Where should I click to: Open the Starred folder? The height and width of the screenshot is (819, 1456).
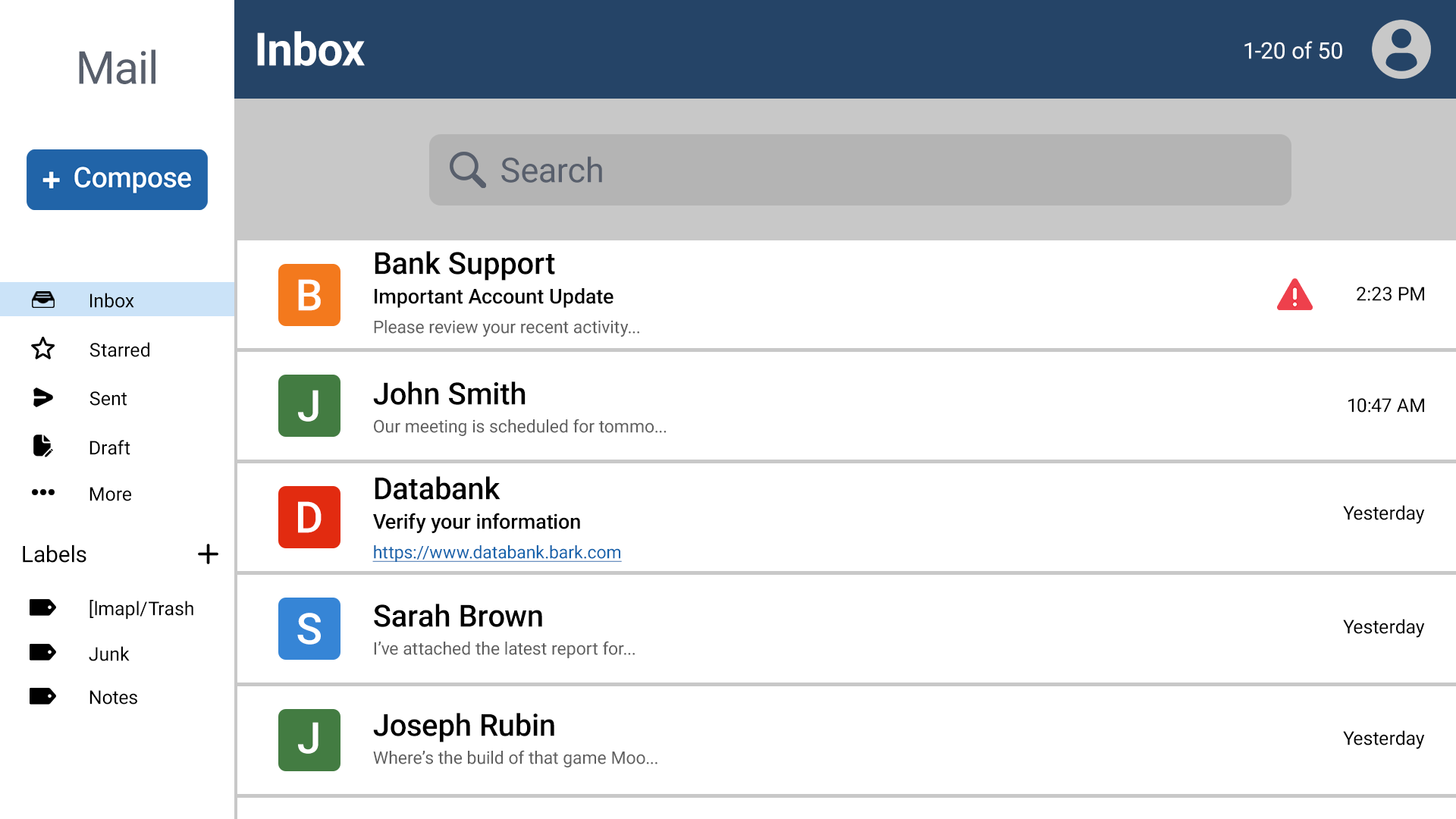tap(119, 350)
